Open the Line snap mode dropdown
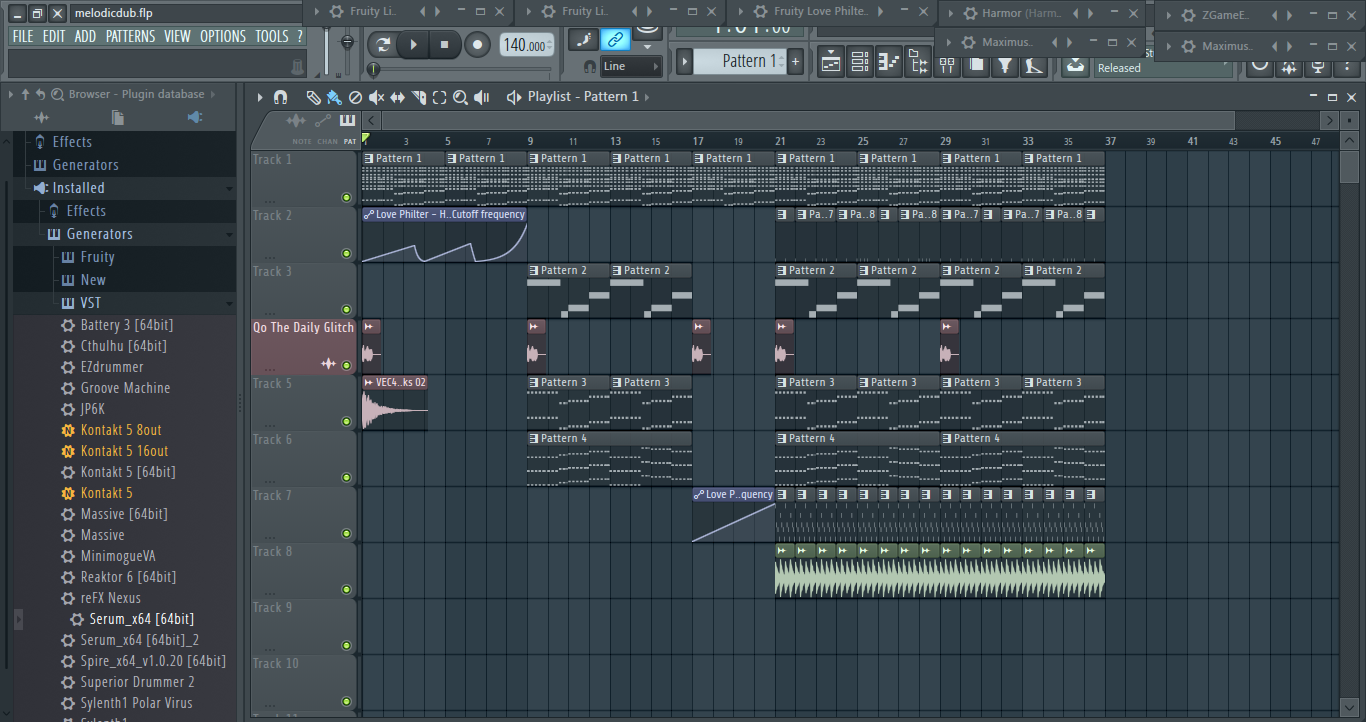This screenshot has height=722, width=1366. (632, 66)
